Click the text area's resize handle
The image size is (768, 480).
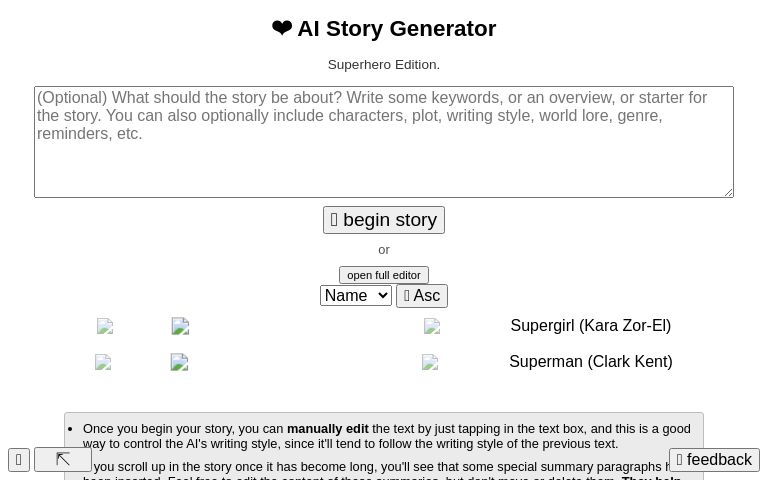point(727,191)
